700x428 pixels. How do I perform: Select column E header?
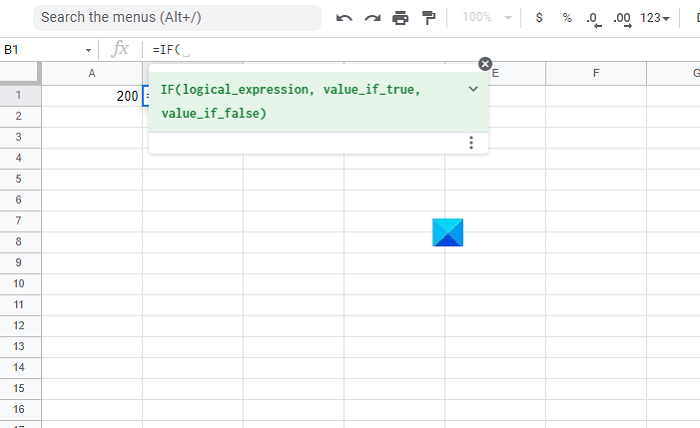tap(495, 73)
